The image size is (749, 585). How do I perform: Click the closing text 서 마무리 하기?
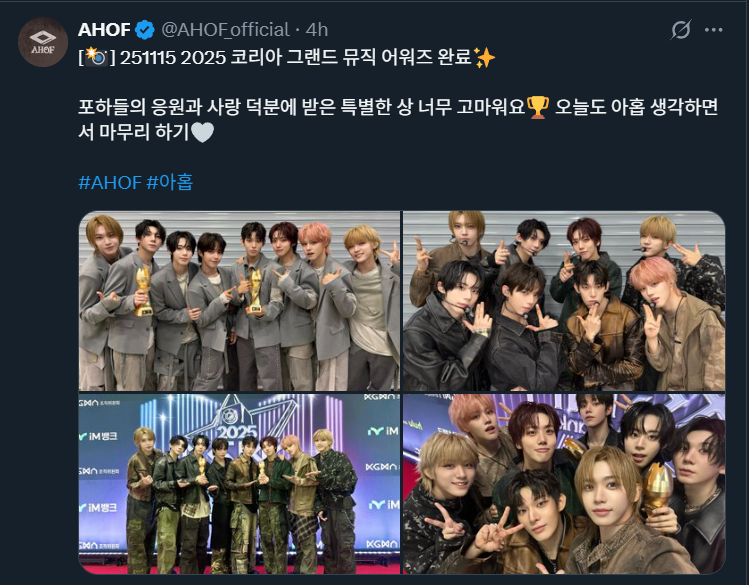(x=134, y=132)
